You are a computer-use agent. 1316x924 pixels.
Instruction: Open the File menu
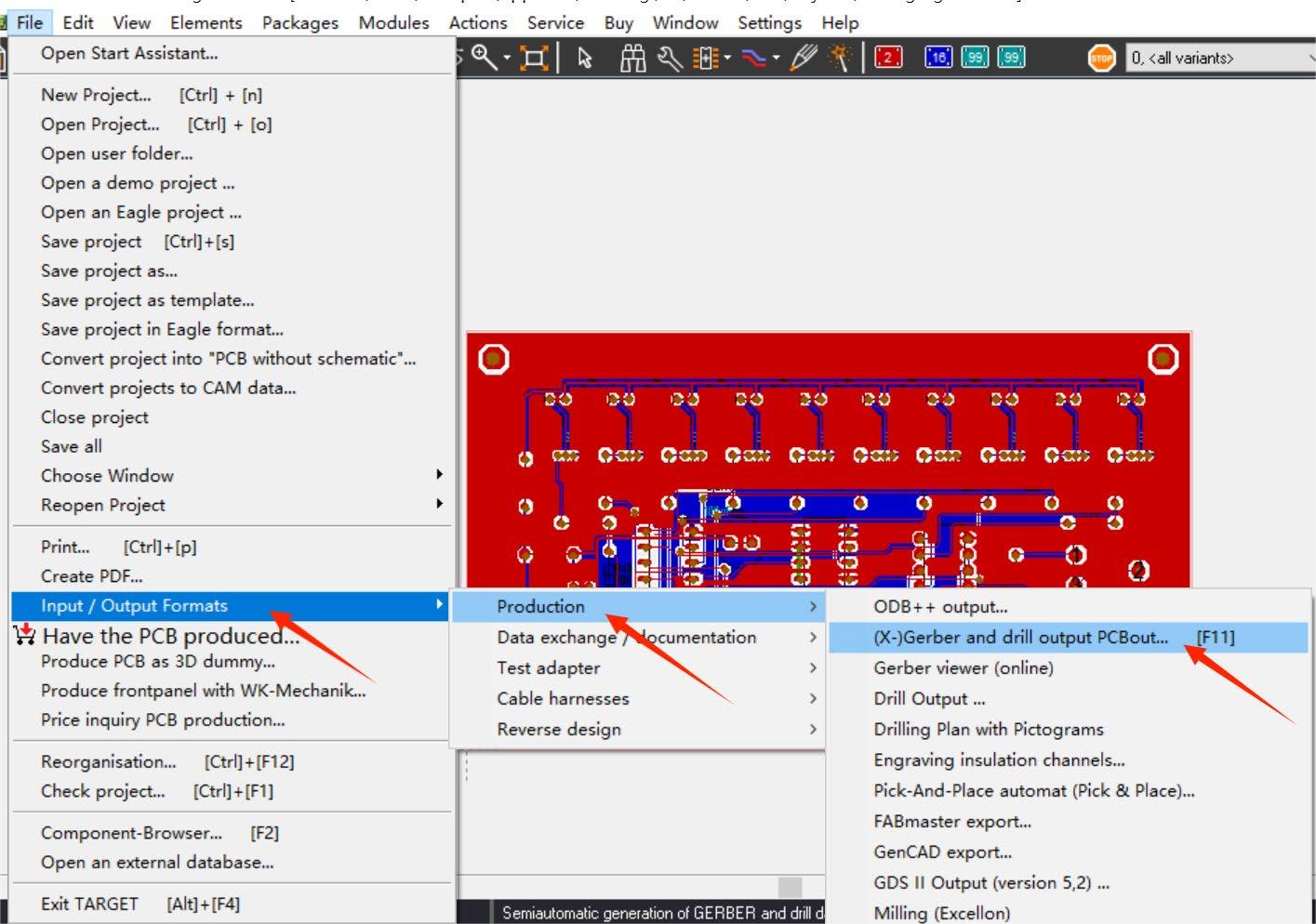click(x=30, y=22)
